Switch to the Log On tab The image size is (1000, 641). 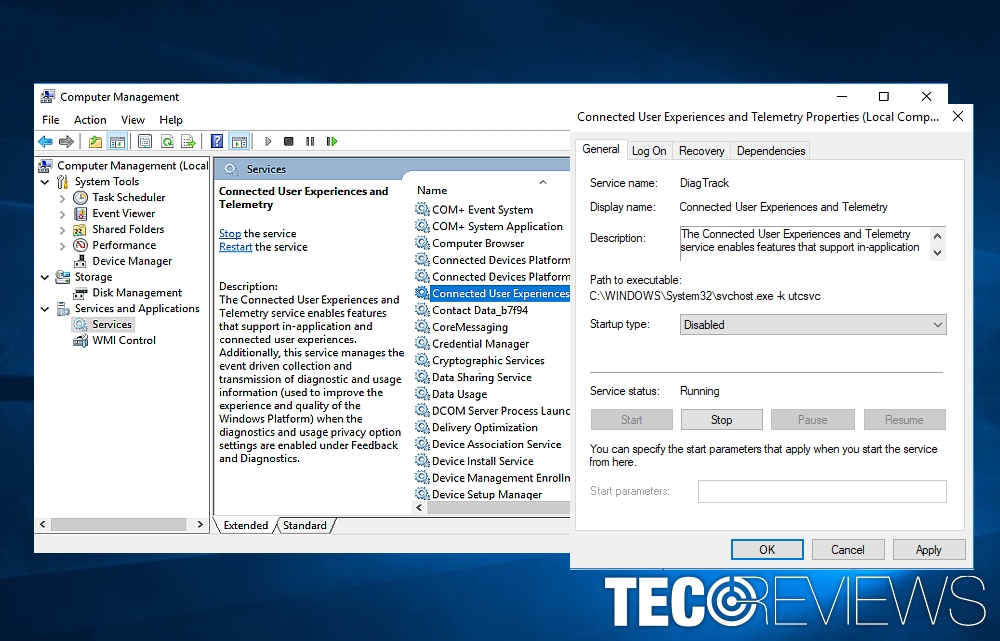point(649,151)
